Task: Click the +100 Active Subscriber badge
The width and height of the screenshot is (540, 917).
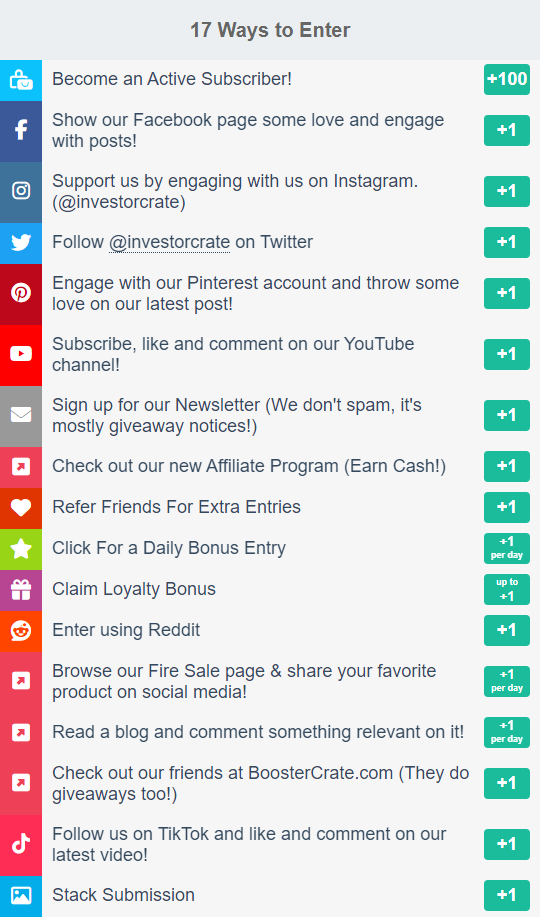Action: click(507, 79)
